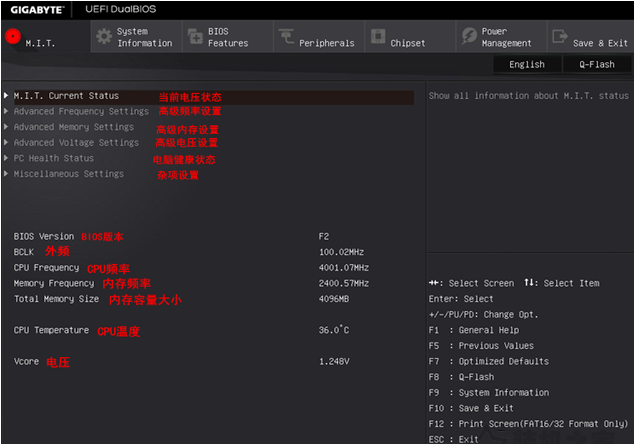The width and height of the screenshot is (638, 445).
Task: Click the F8 Q-Flash hint line
Action: pyautogui.click(x=461, y=377)
